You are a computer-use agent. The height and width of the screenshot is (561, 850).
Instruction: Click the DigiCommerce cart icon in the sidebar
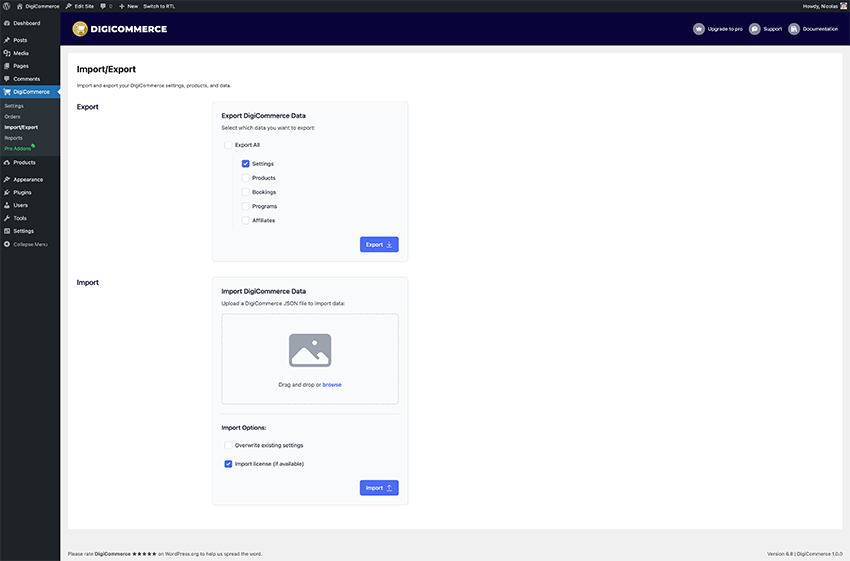coord(7,92)
